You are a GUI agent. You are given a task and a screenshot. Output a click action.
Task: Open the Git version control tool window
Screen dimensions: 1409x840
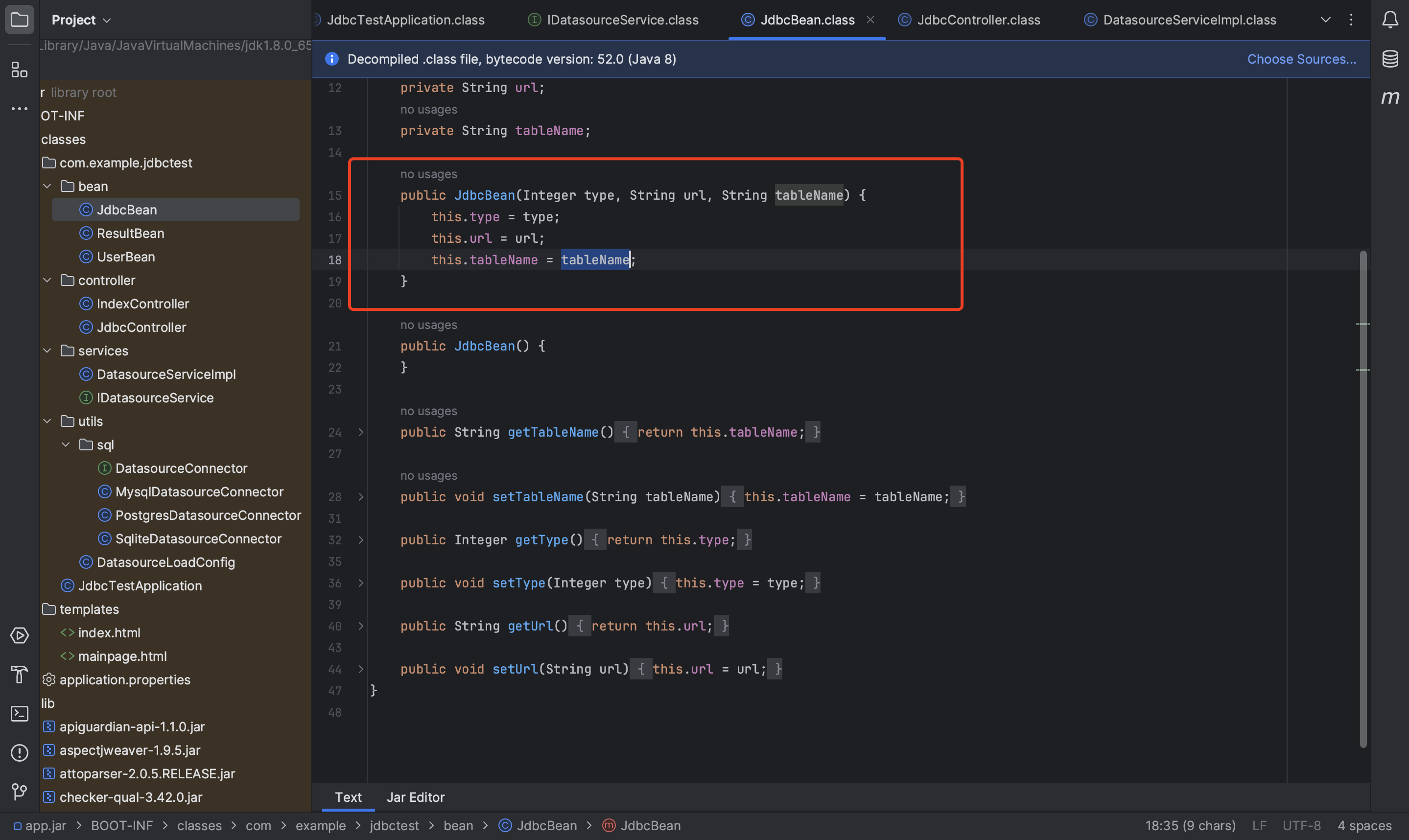click(19, 792)
